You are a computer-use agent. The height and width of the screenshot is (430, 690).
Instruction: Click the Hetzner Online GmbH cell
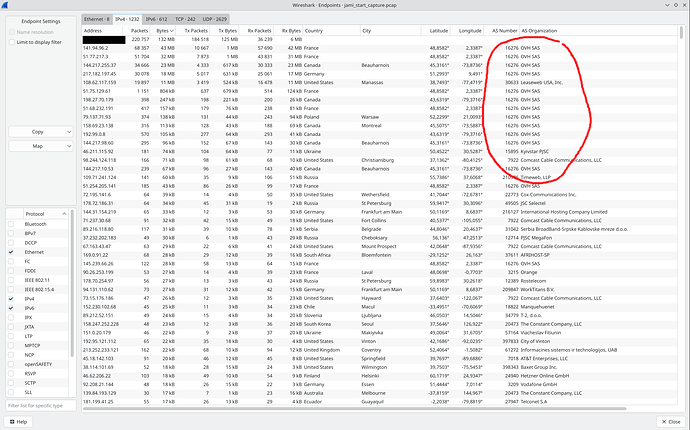point(545,376)
